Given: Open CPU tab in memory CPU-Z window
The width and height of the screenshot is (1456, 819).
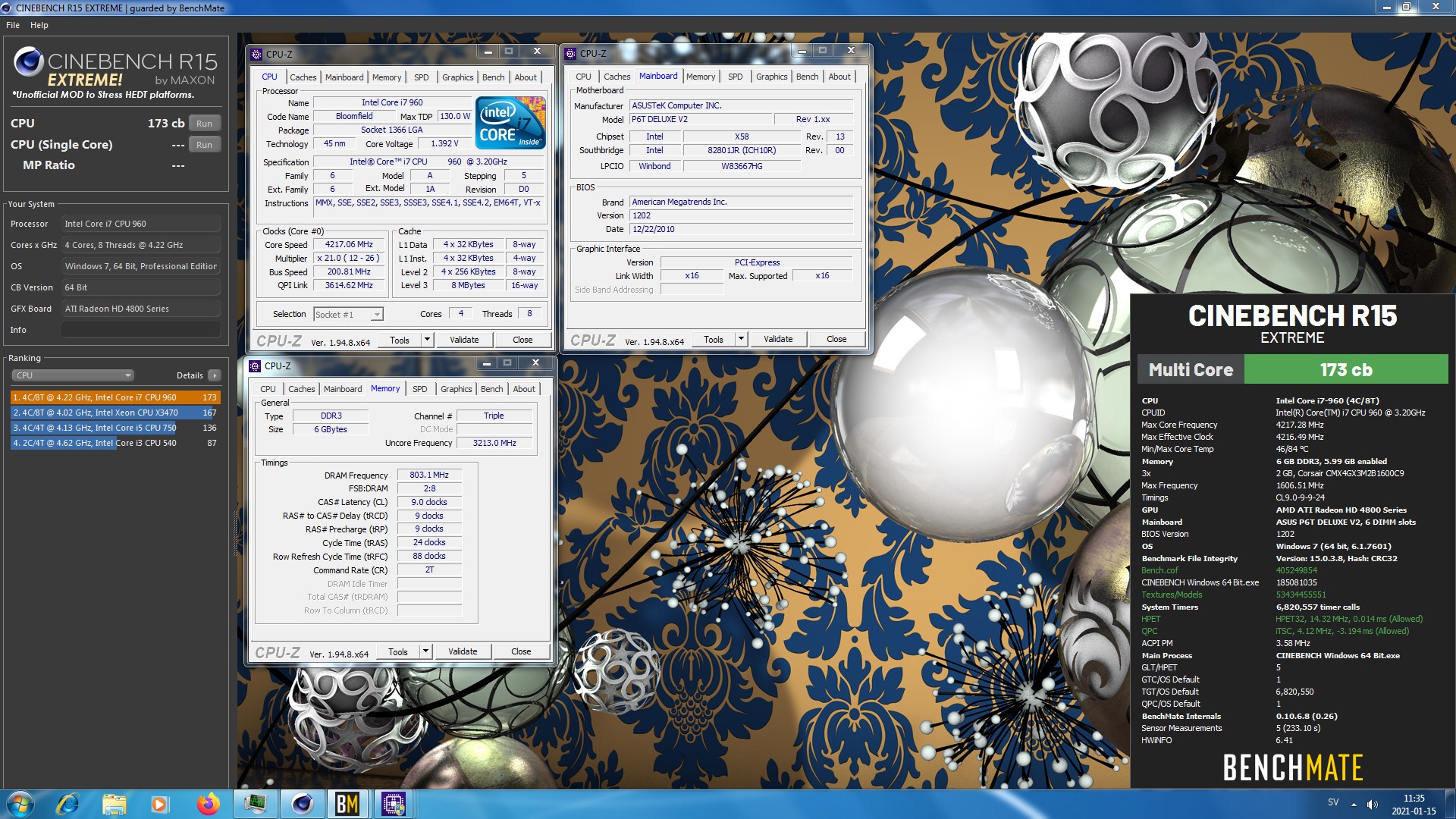Looking at the screenshot, I should (268, 389).
